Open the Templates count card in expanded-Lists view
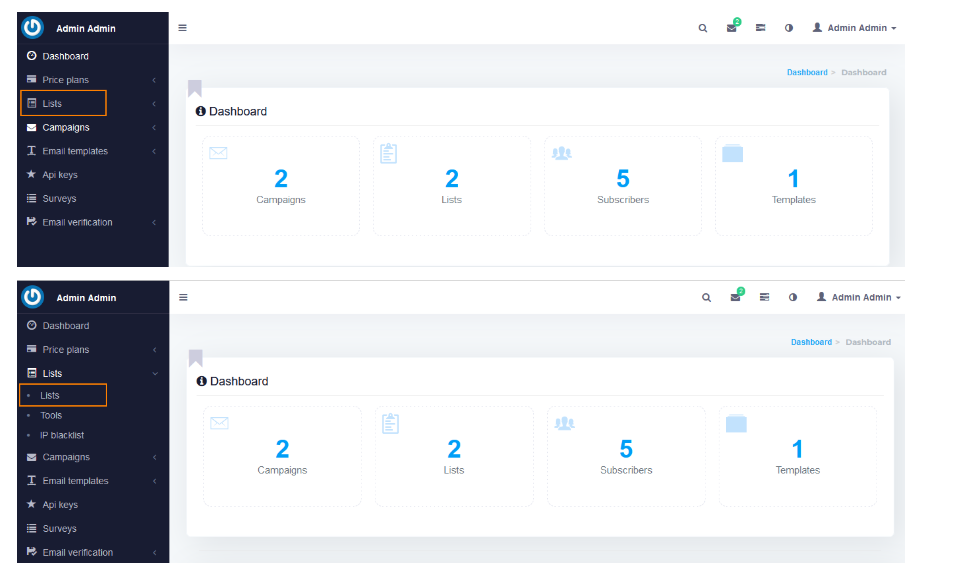This screenshot has width=961, height=577. 797,456
